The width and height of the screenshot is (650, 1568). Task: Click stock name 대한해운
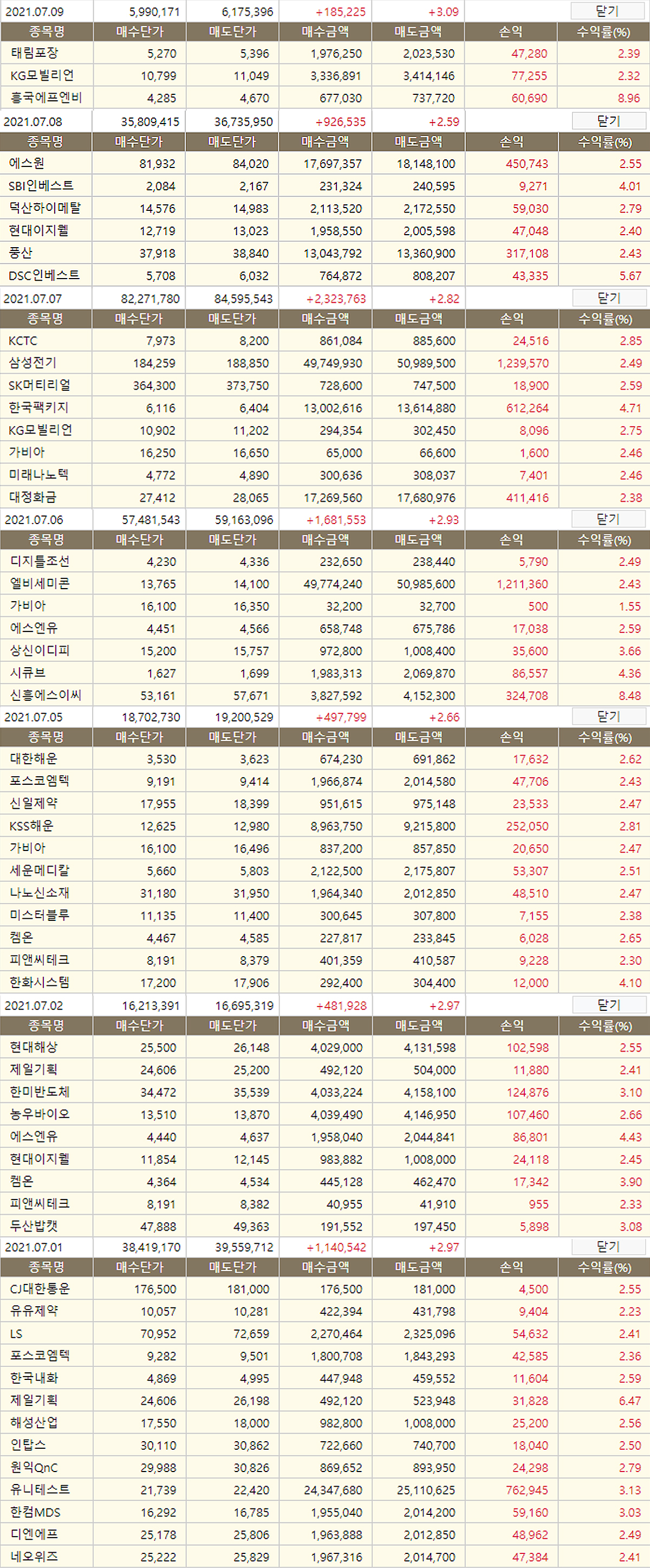tap(34, 758)
